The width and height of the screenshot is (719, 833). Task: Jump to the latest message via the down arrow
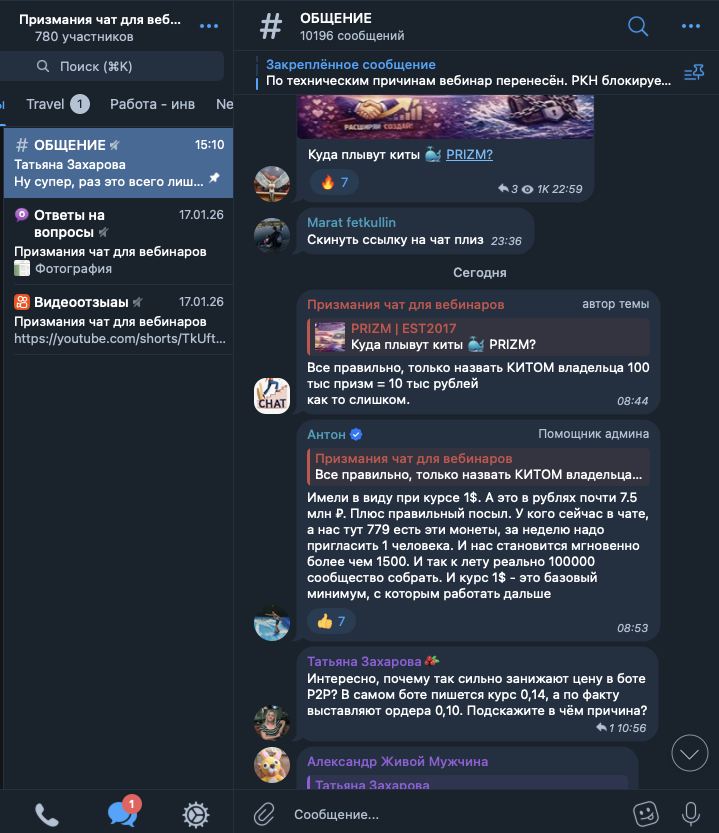[689, 753]
